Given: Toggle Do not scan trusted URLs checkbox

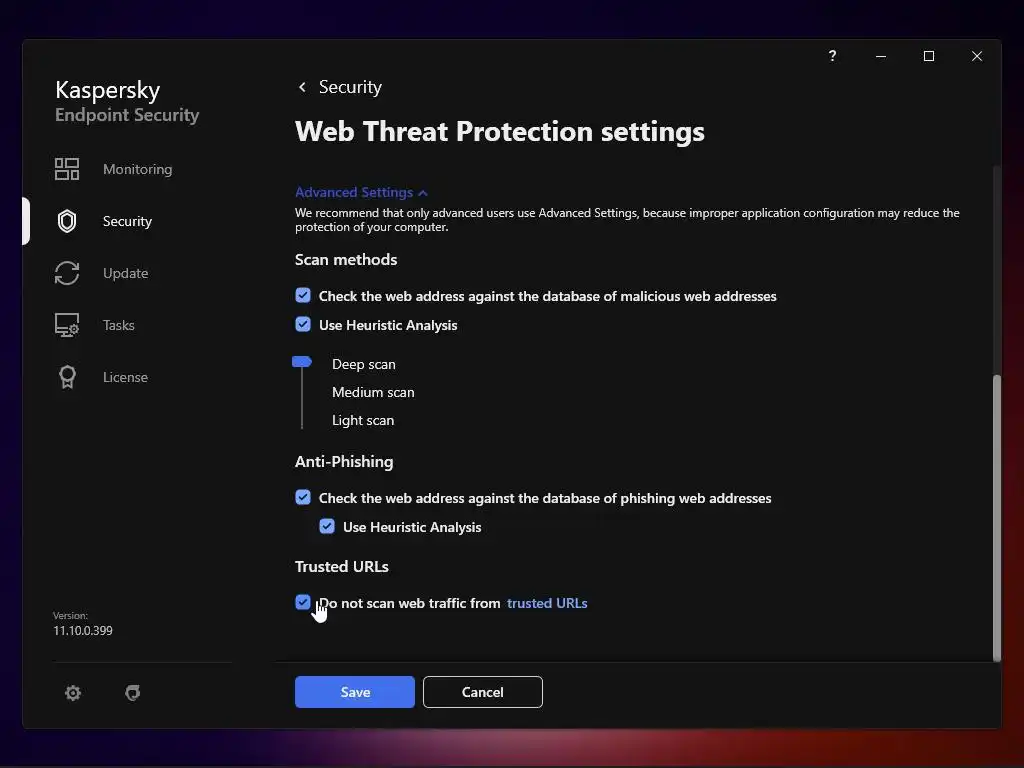Looking at the screenshot, I should (303, 602).
